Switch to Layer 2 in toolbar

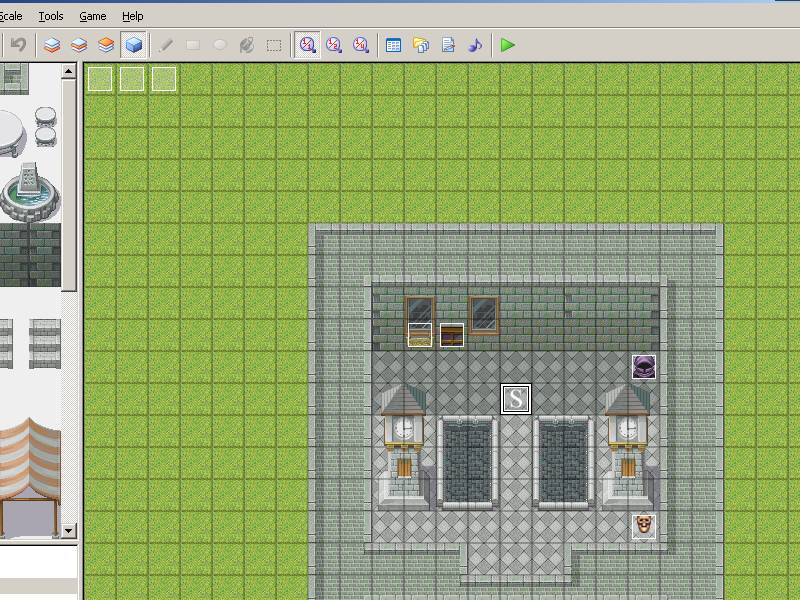click(x=79, y=45)
